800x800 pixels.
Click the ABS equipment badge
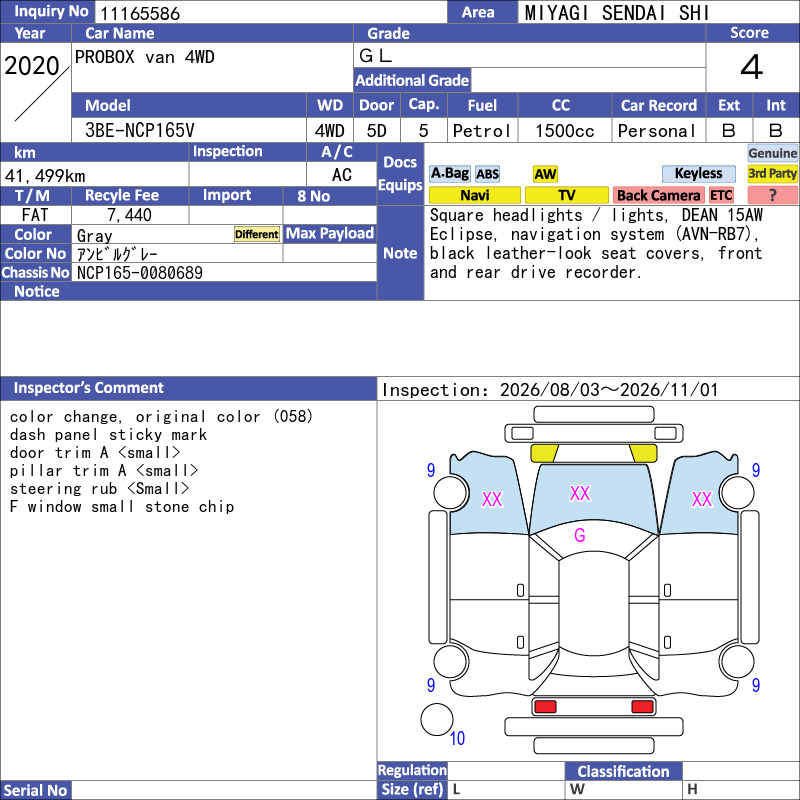pyautogui.click(x=487, y=174)
